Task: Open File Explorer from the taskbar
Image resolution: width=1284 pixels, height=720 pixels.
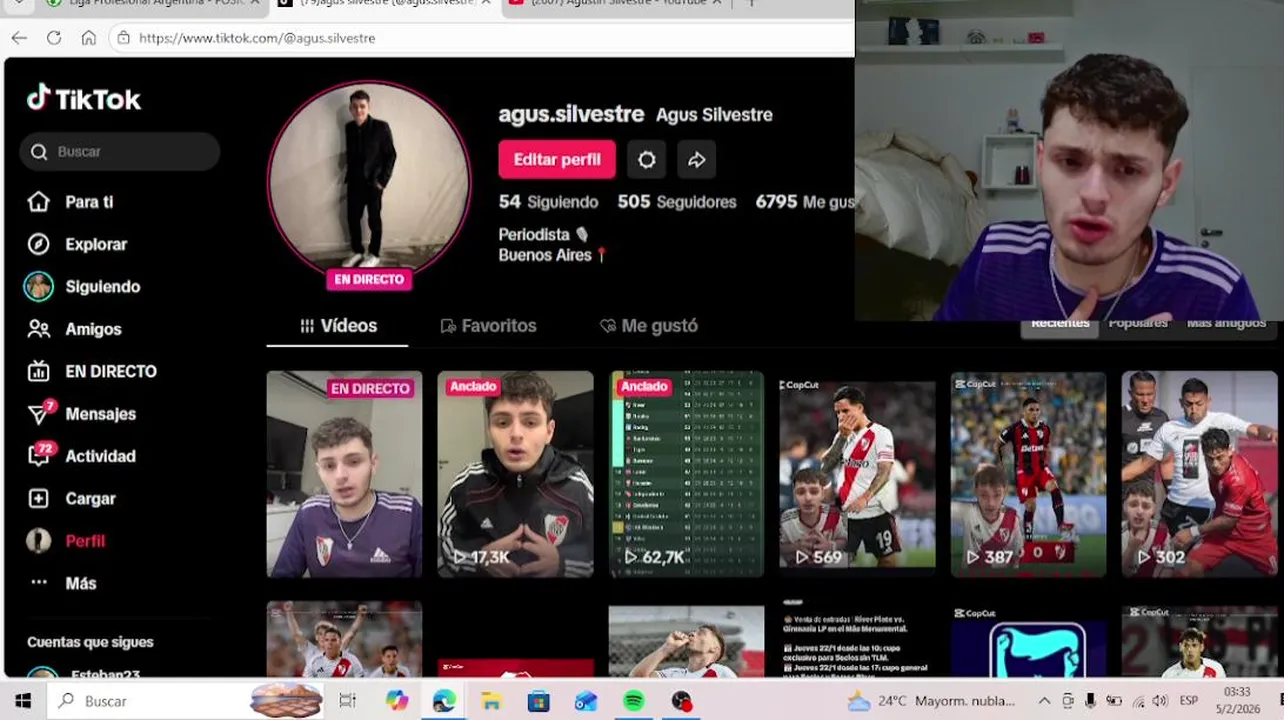Action: coord(491,701)
